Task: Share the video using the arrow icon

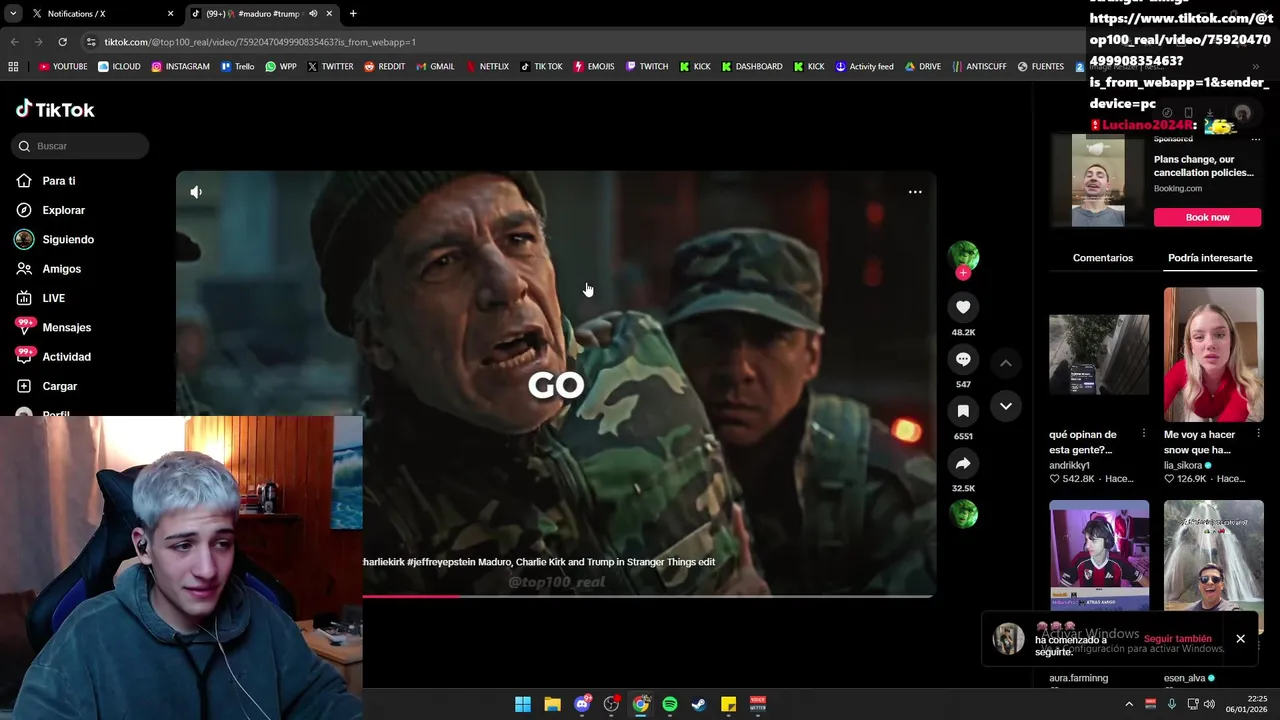Action: pos(963,463)
